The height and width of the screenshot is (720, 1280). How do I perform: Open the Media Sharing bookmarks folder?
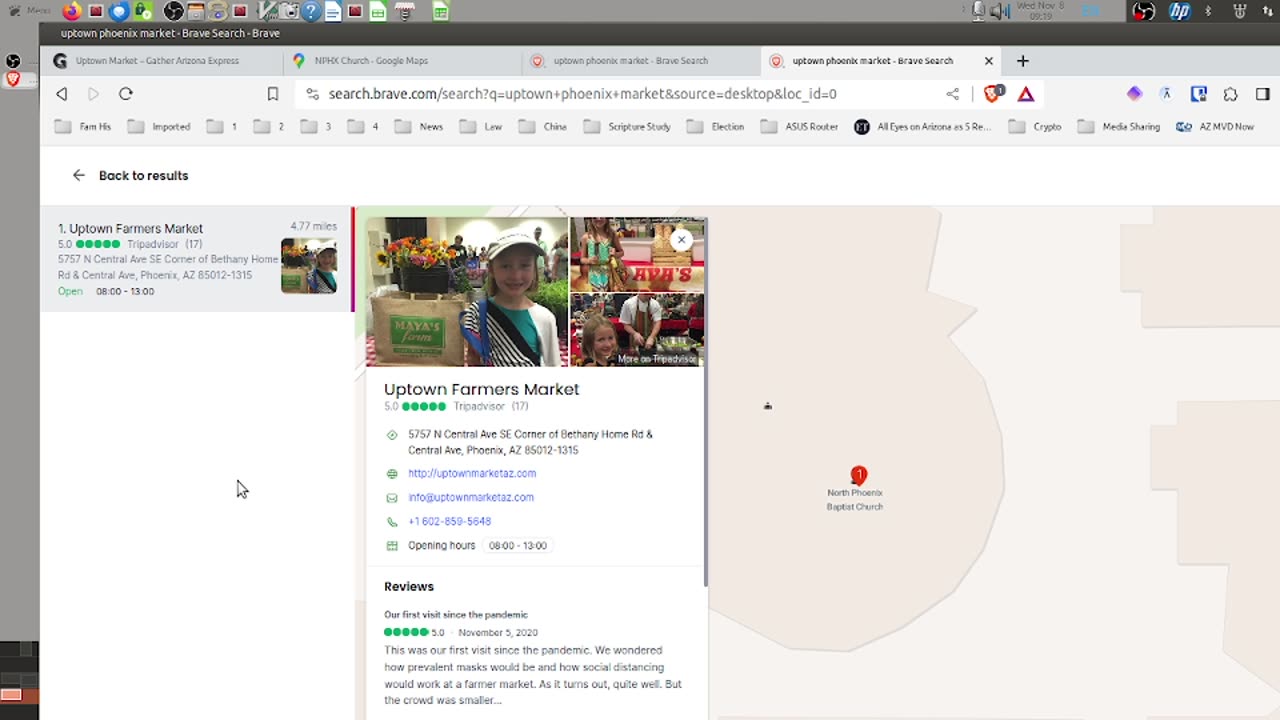pos(1119,127)
